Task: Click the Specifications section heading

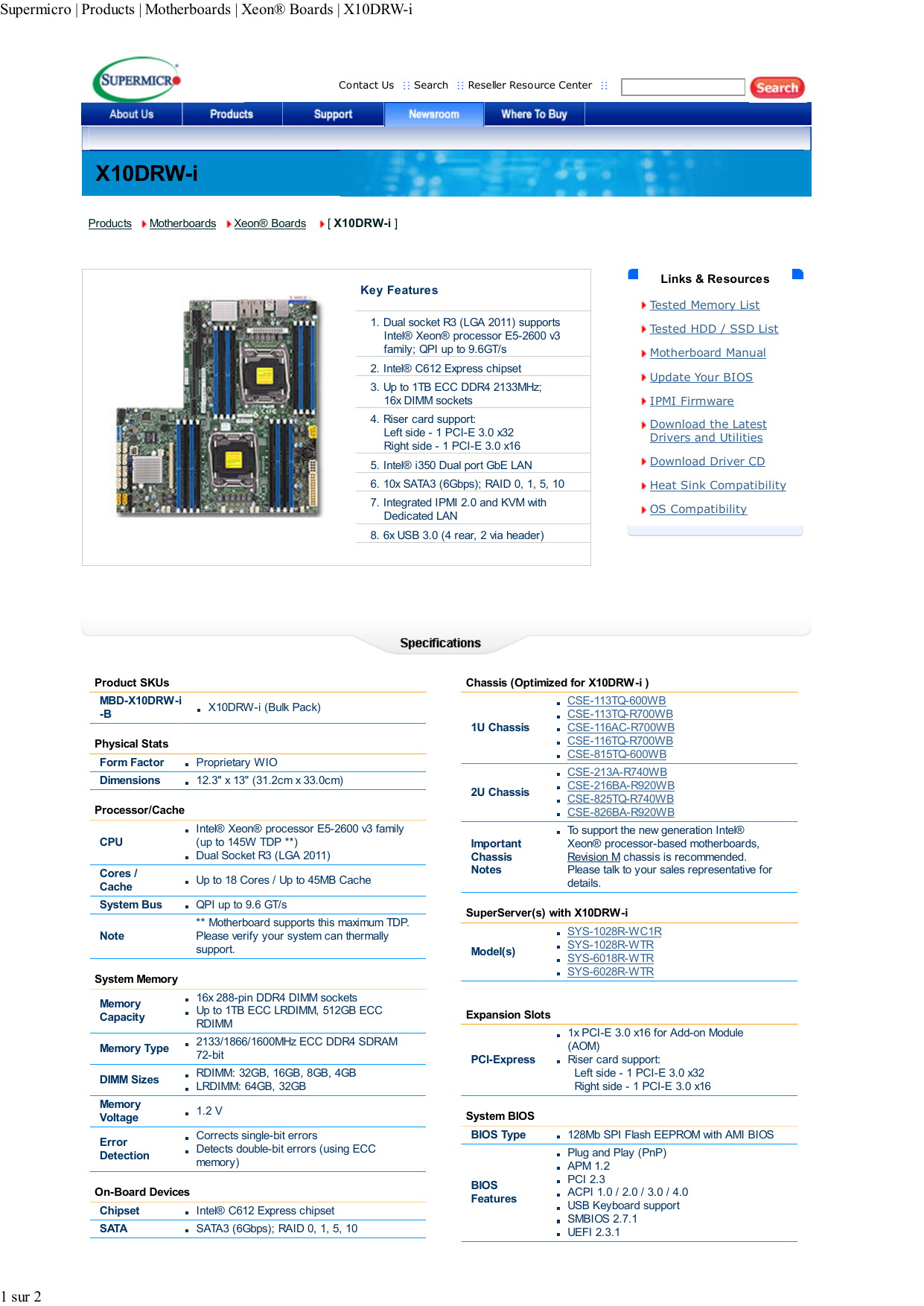Action: pyautogui.click(x=441, y=643)
